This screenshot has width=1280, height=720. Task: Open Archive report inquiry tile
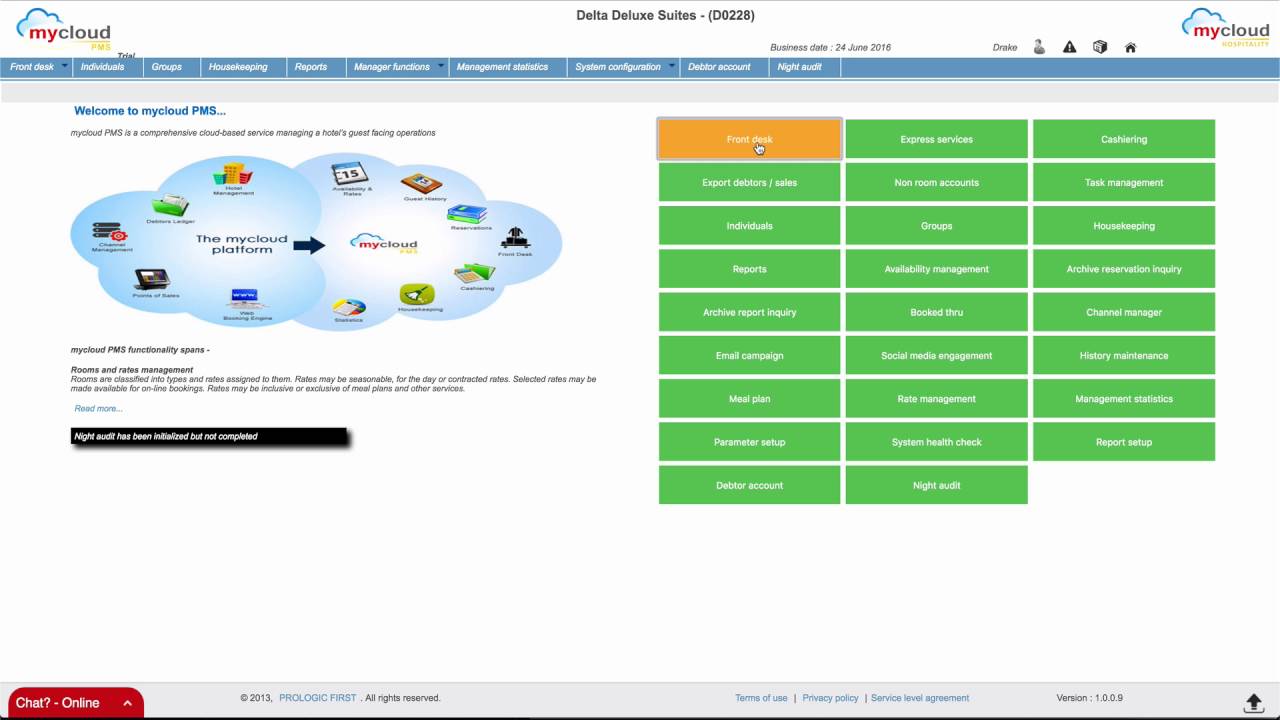(x=749, y=312)
